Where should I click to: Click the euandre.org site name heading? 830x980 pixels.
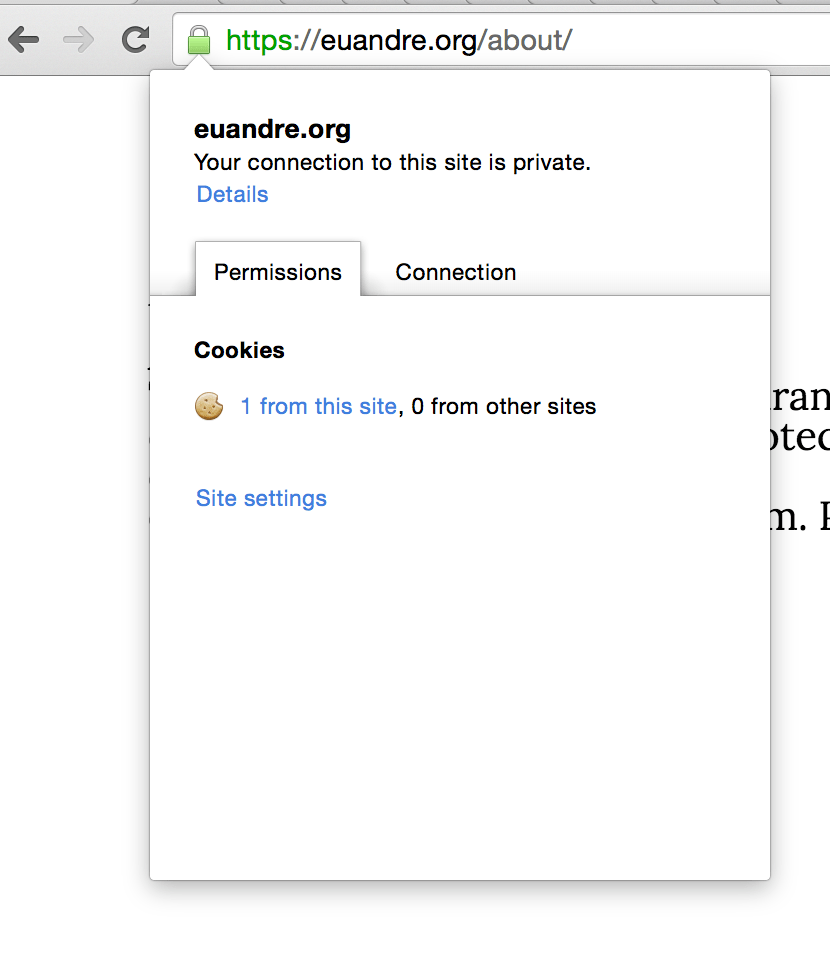point(271,129)
